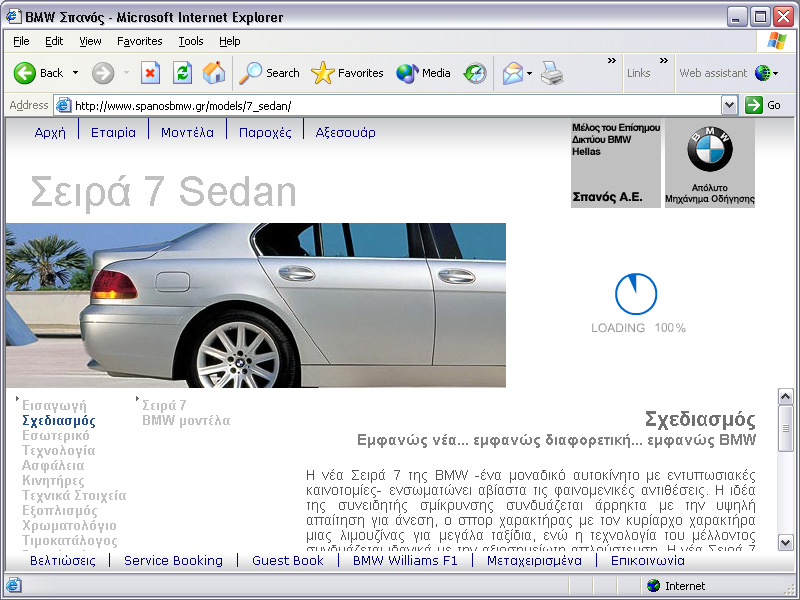Open the Guest Book footer link
The width and height of the screenshot is (800, 600).
pos(288,561)
